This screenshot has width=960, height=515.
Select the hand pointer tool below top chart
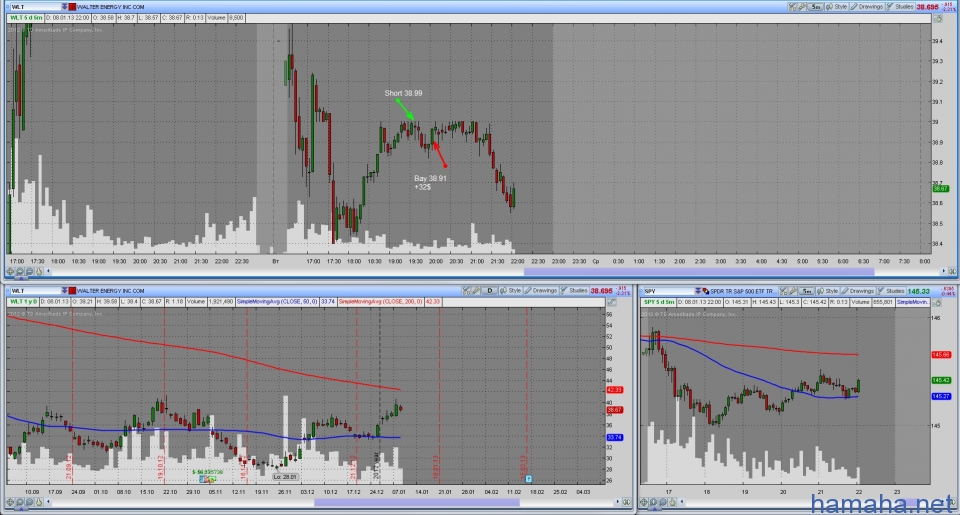[39, 271]
